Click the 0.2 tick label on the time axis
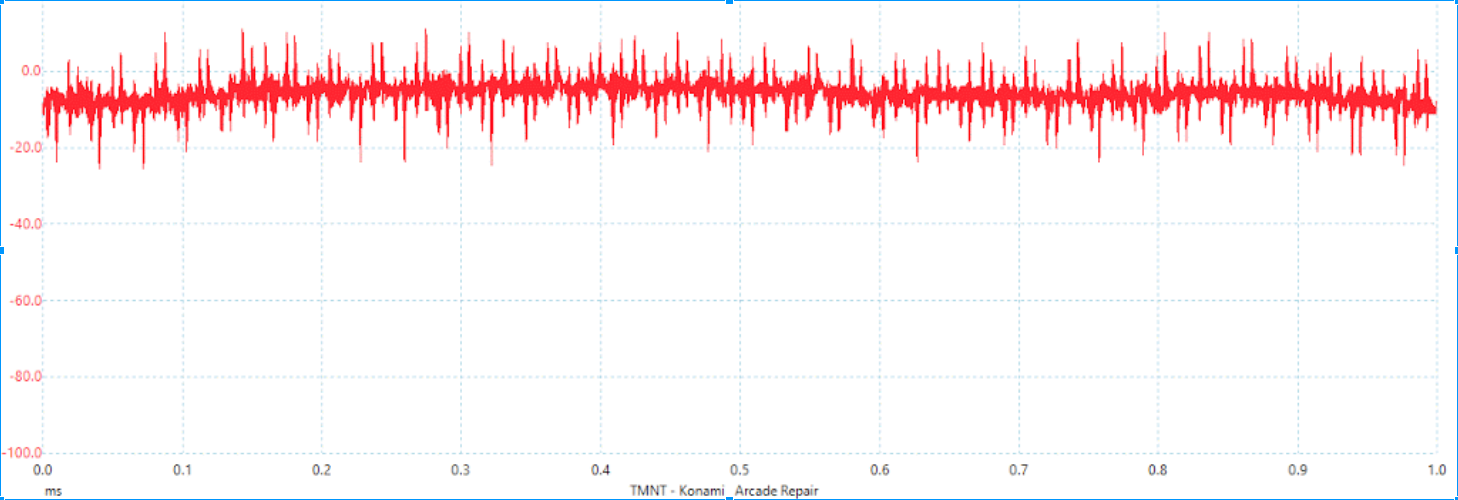 pyautogui.click(x=321, y=470)
